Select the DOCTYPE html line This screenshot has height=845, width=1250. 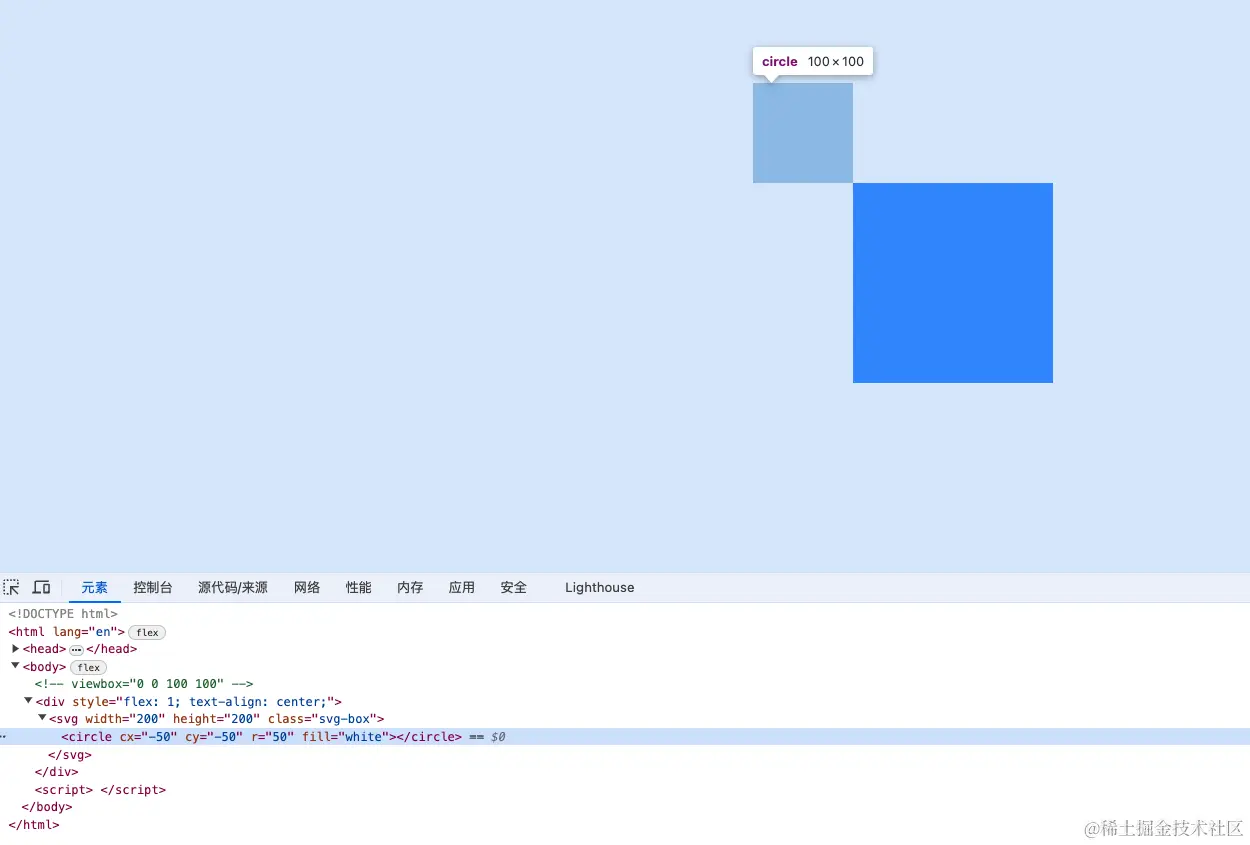coord(63,614)
